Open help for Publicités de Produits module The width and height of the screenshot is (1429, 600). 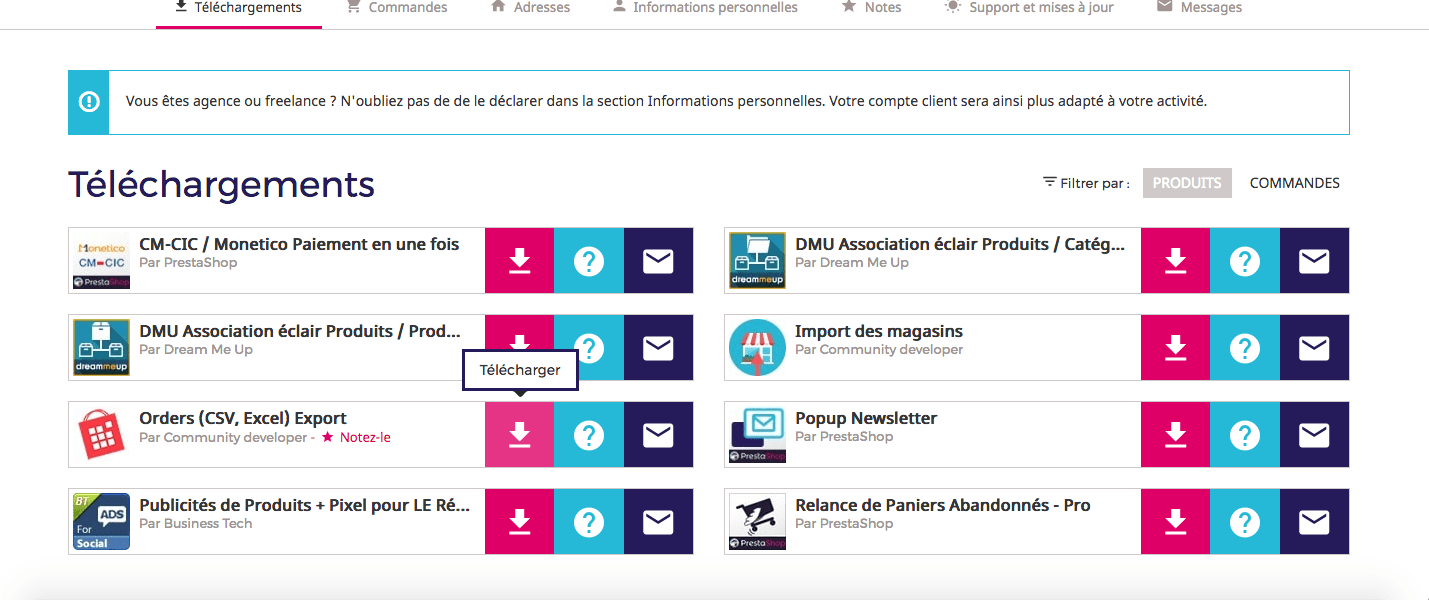pos(589,522)
